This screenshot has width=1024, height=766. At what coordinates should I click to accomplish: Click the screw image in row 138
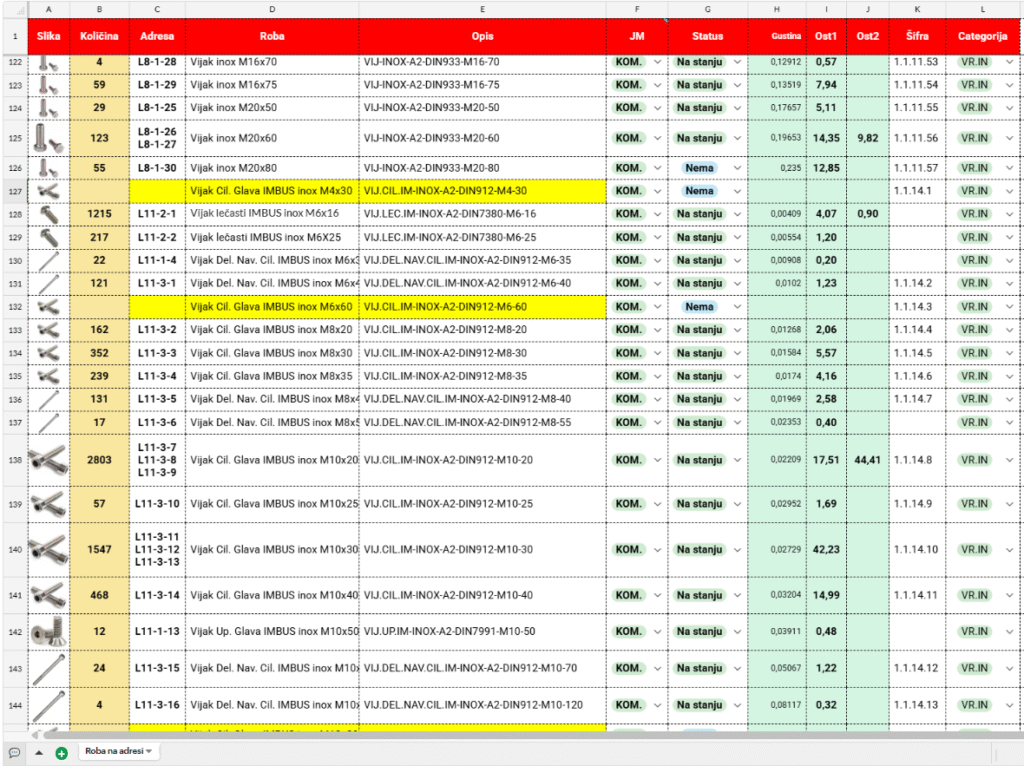48,460
